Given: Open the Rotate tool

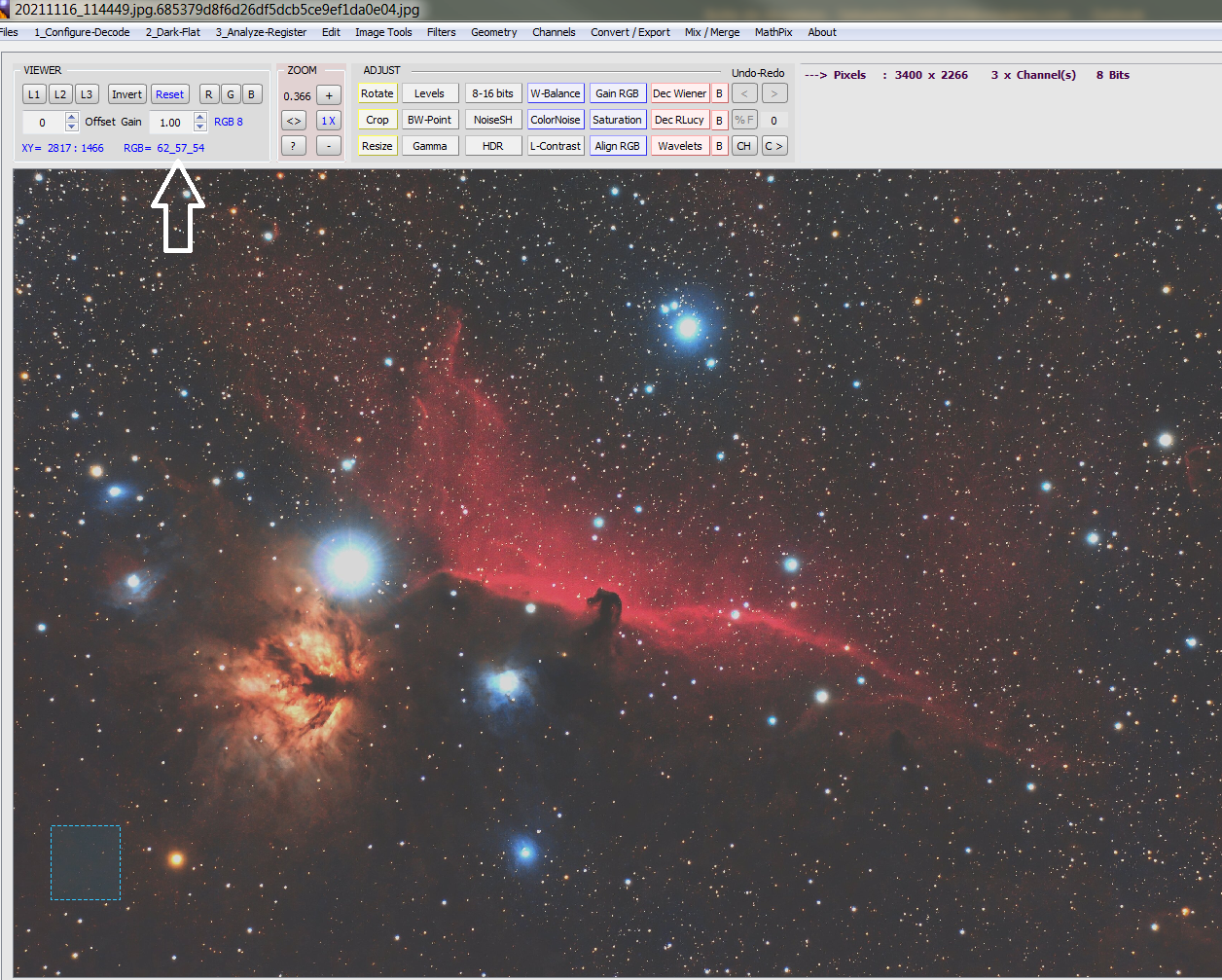Looking at the screenshot, I should pos(377,93).
